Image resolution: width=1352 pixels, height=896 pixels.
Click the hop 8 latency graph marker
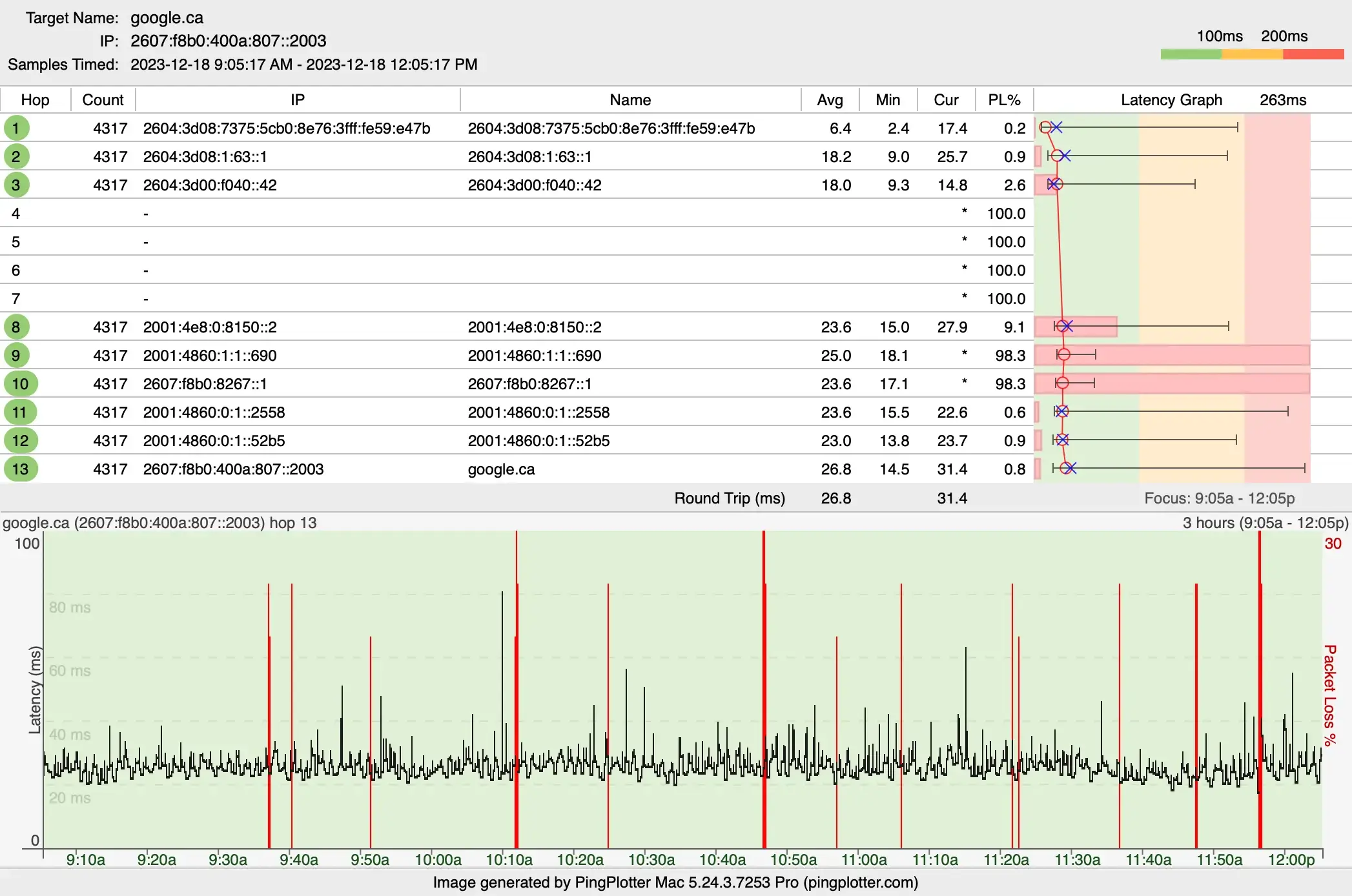coord(1064,326)
